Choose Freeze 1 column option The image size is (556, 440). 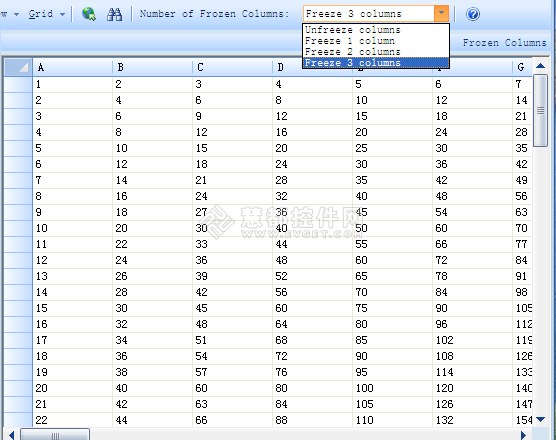(x=376, y=41)
